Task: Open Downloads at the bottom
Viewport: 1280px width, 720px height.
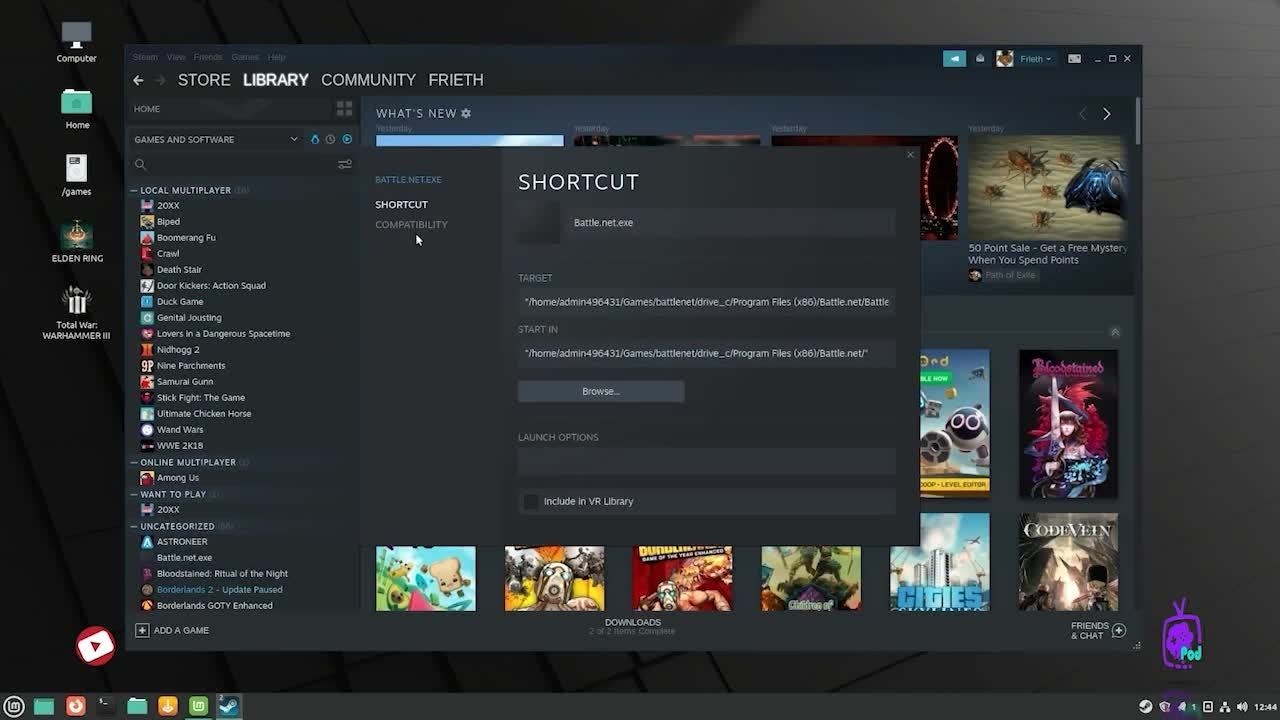Action: point(632,626)
